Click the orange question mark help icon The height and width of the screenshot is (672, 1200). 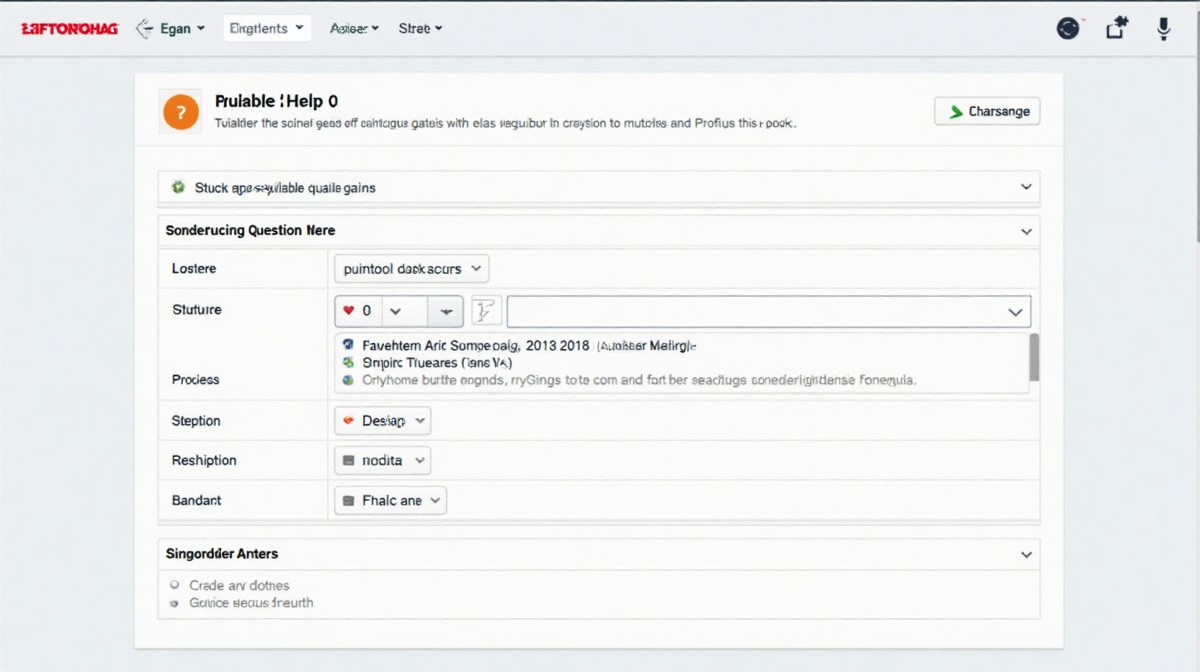[x=180, y=111]
